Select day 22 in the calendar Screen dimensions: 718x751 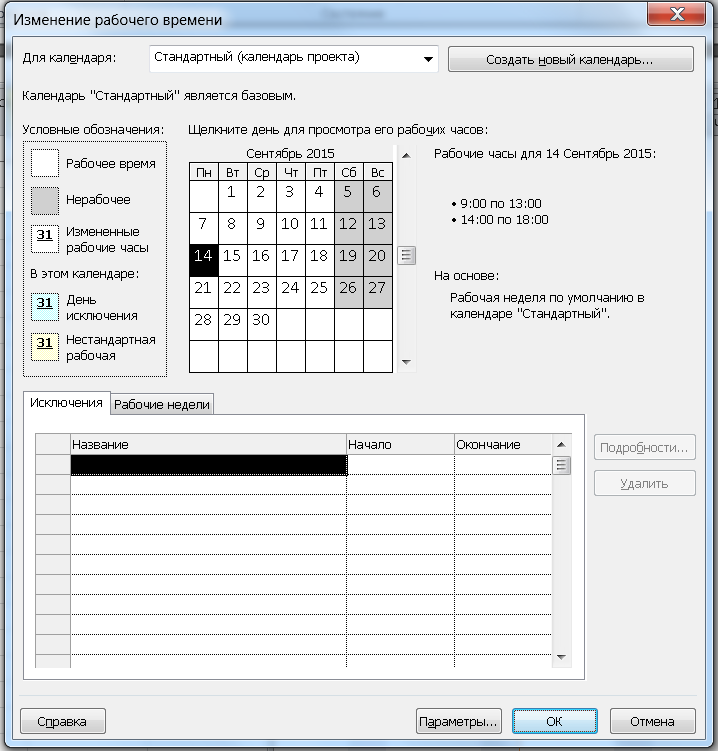[233, 292]
